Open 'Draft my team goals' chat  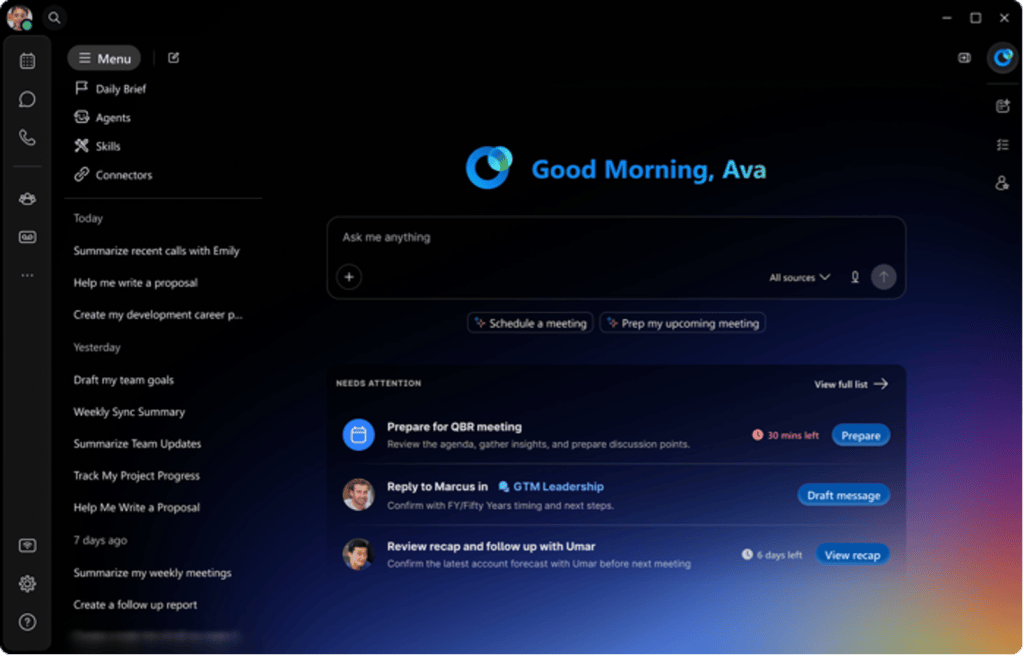coord(123,380)
